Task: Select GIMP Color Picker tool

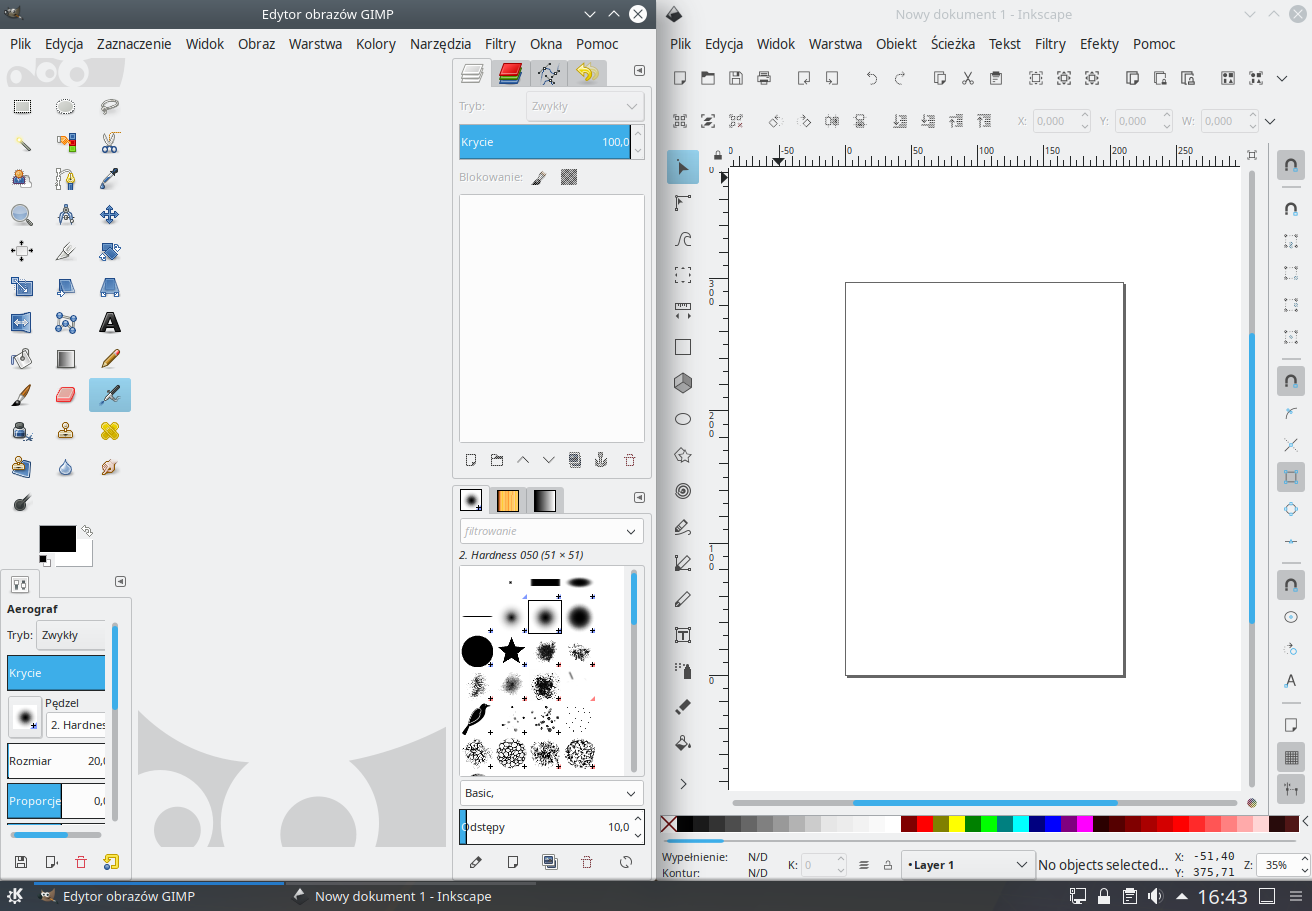Action: (x=110, y=178)
